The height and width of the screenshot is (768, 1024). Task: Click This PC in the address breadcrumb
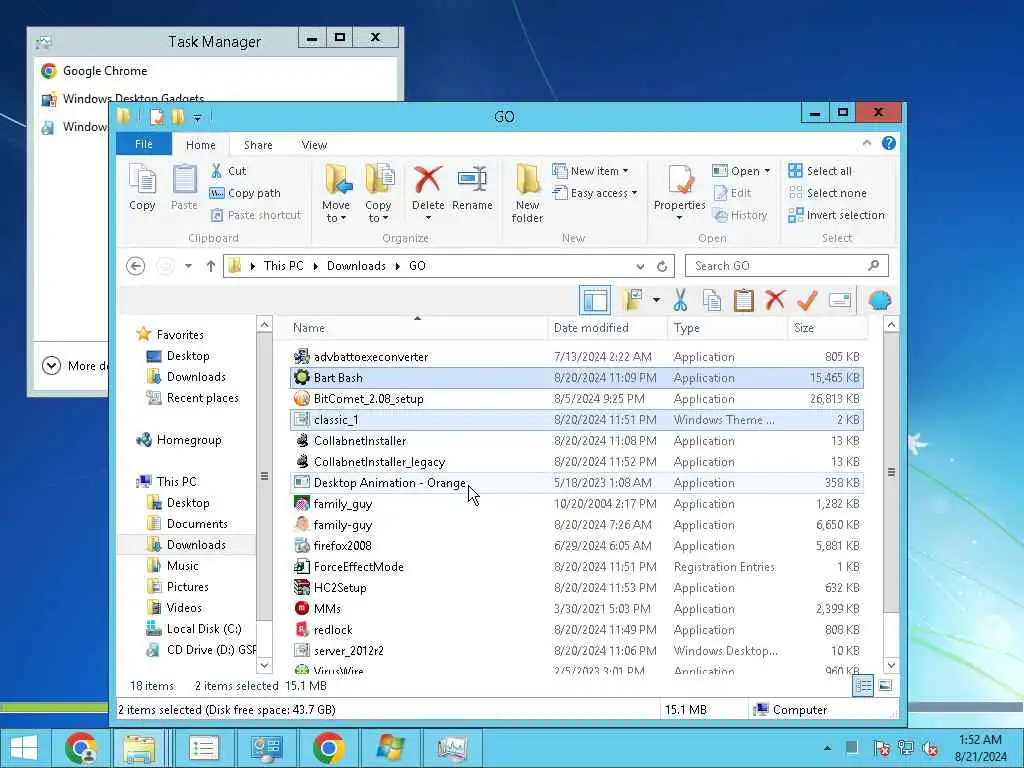tap(283, 266)
